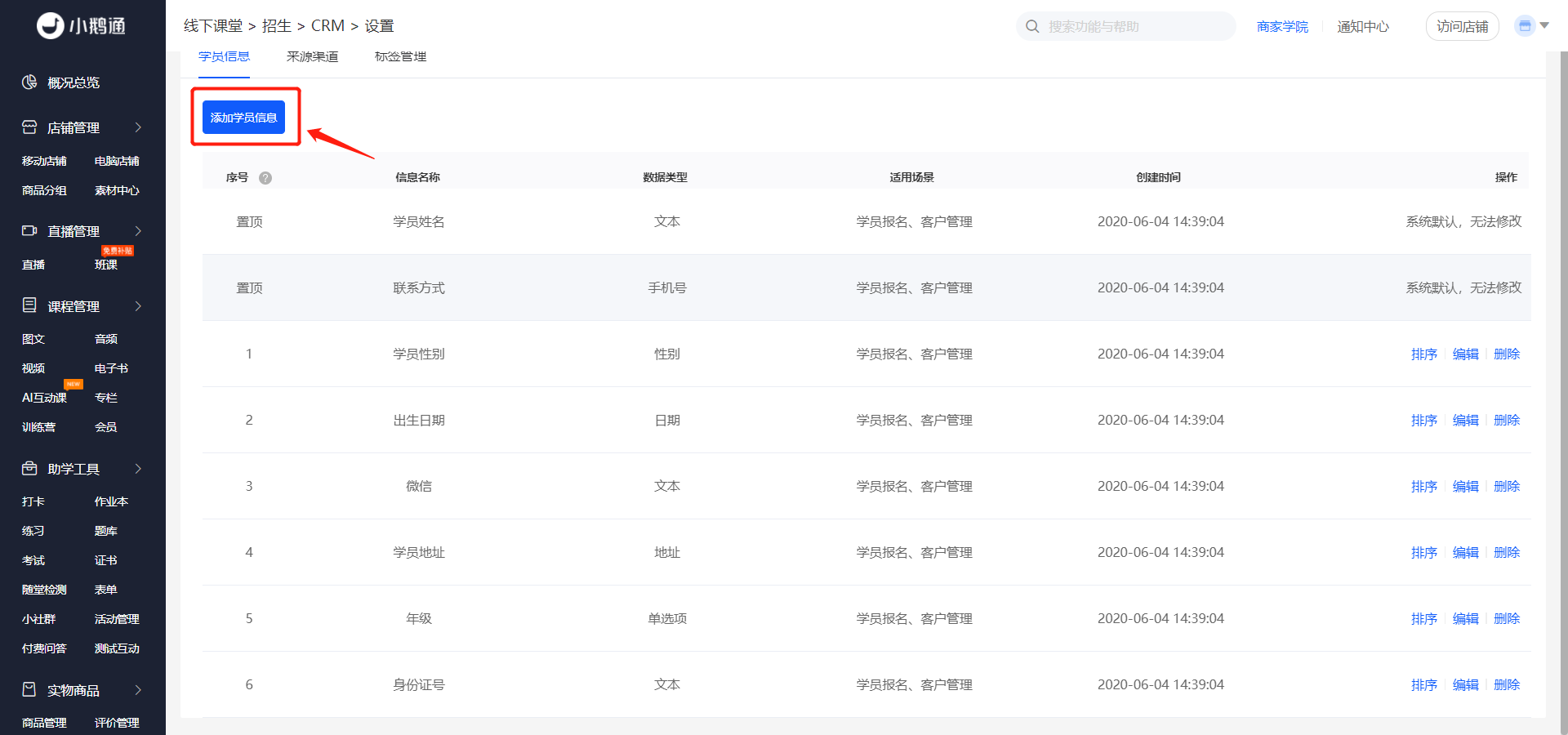This screenshot has width=1568, height=735.
Task: Open 活动管理 in the sidebar
Action: [x=117, y=619]
